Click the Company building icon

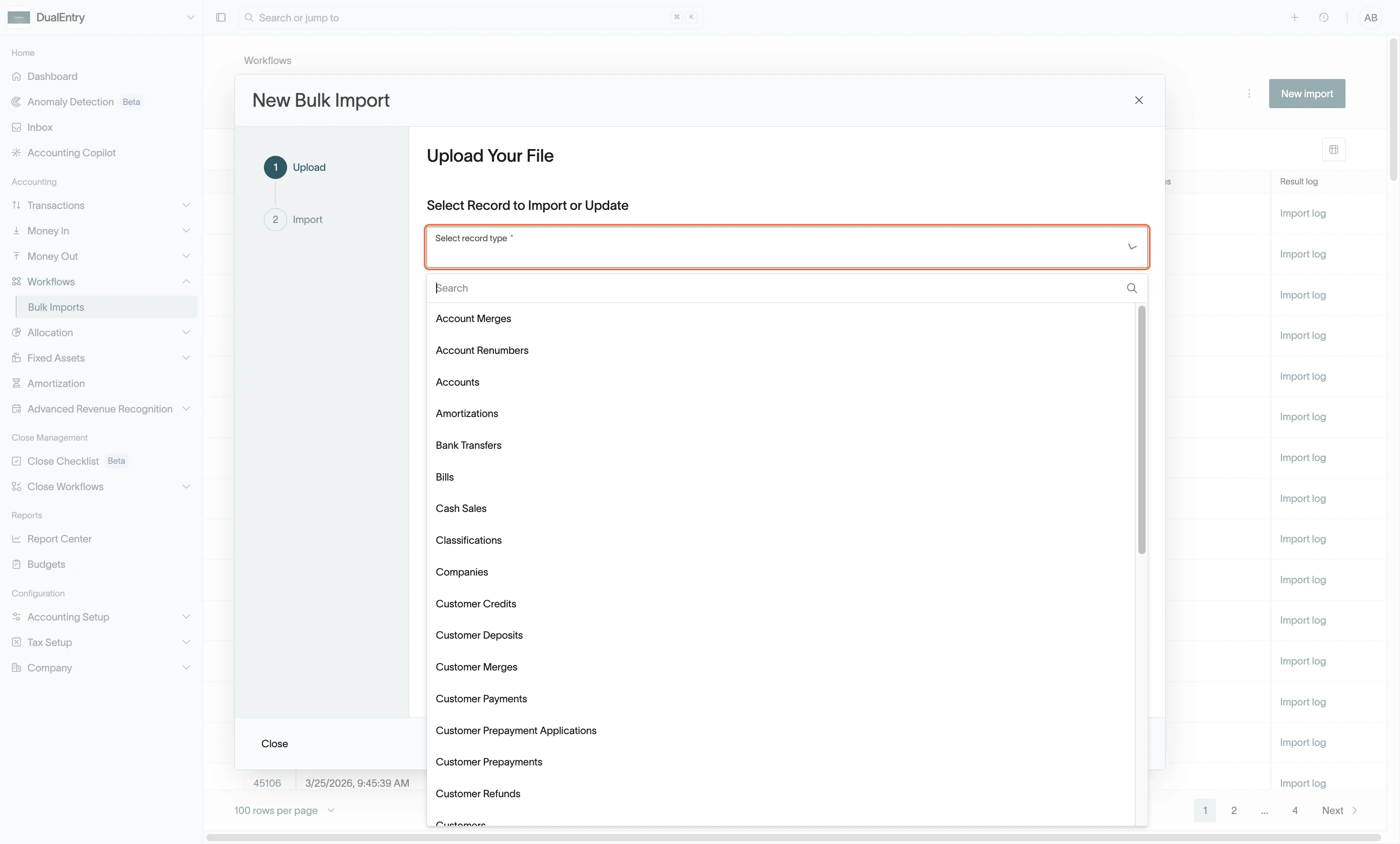(x=16, y=668)
